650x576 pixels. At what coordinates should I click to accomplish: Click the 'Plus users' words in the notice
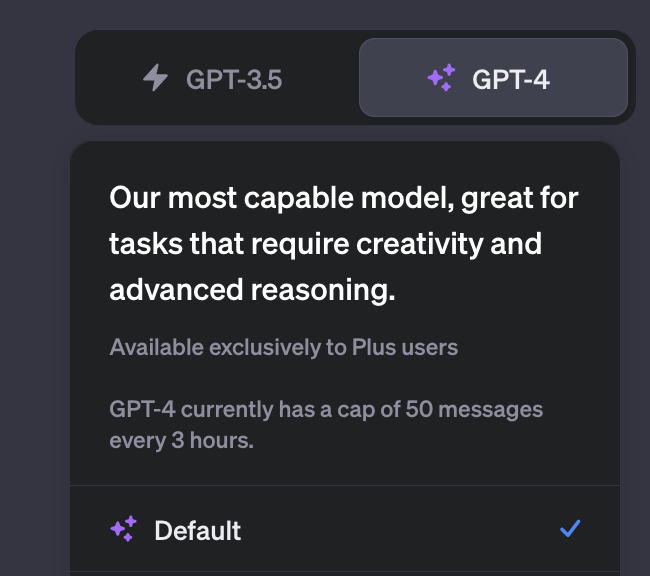click(x=405, y=347)
